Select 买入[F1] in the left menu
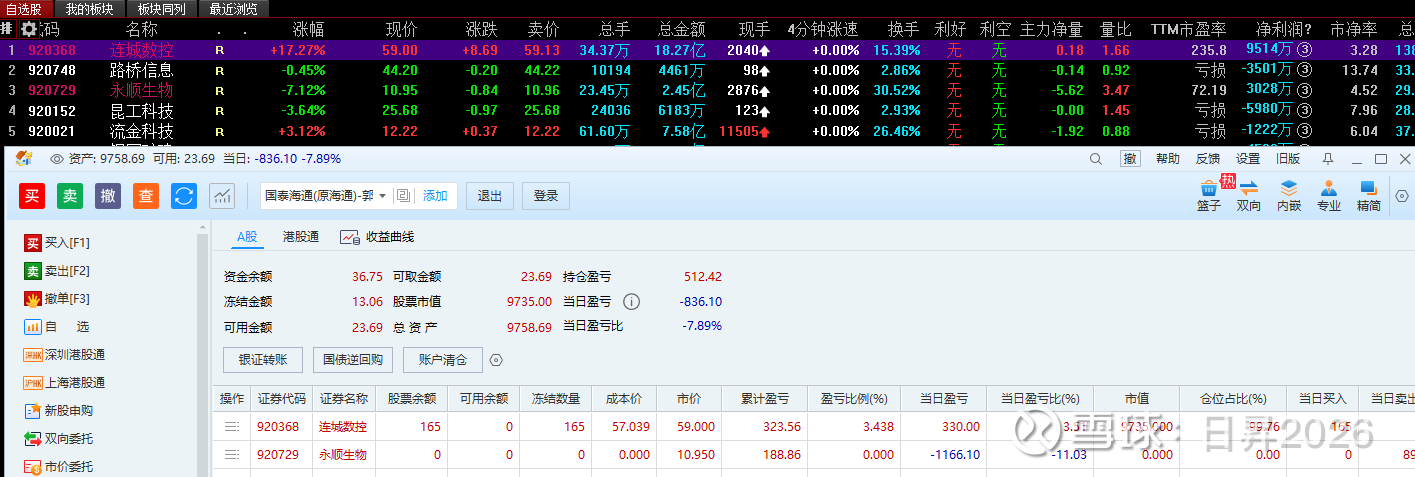 [x=57, y=243]
